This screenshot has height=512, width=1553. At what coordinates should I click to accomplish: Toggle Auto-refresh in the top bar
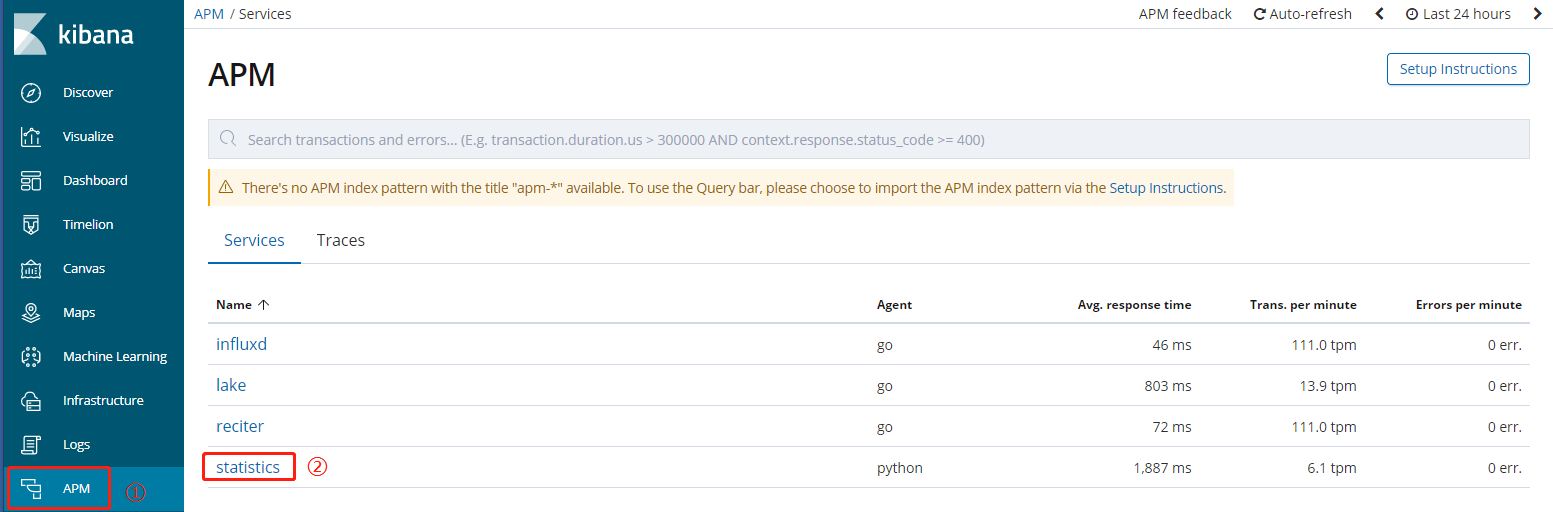[1302, 14]
